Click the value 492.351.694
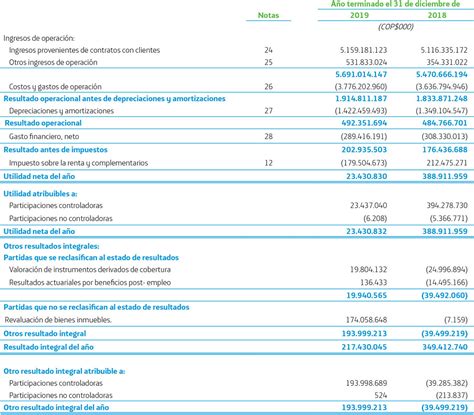Screen dimensions: 474x415 tap(364, 123)
